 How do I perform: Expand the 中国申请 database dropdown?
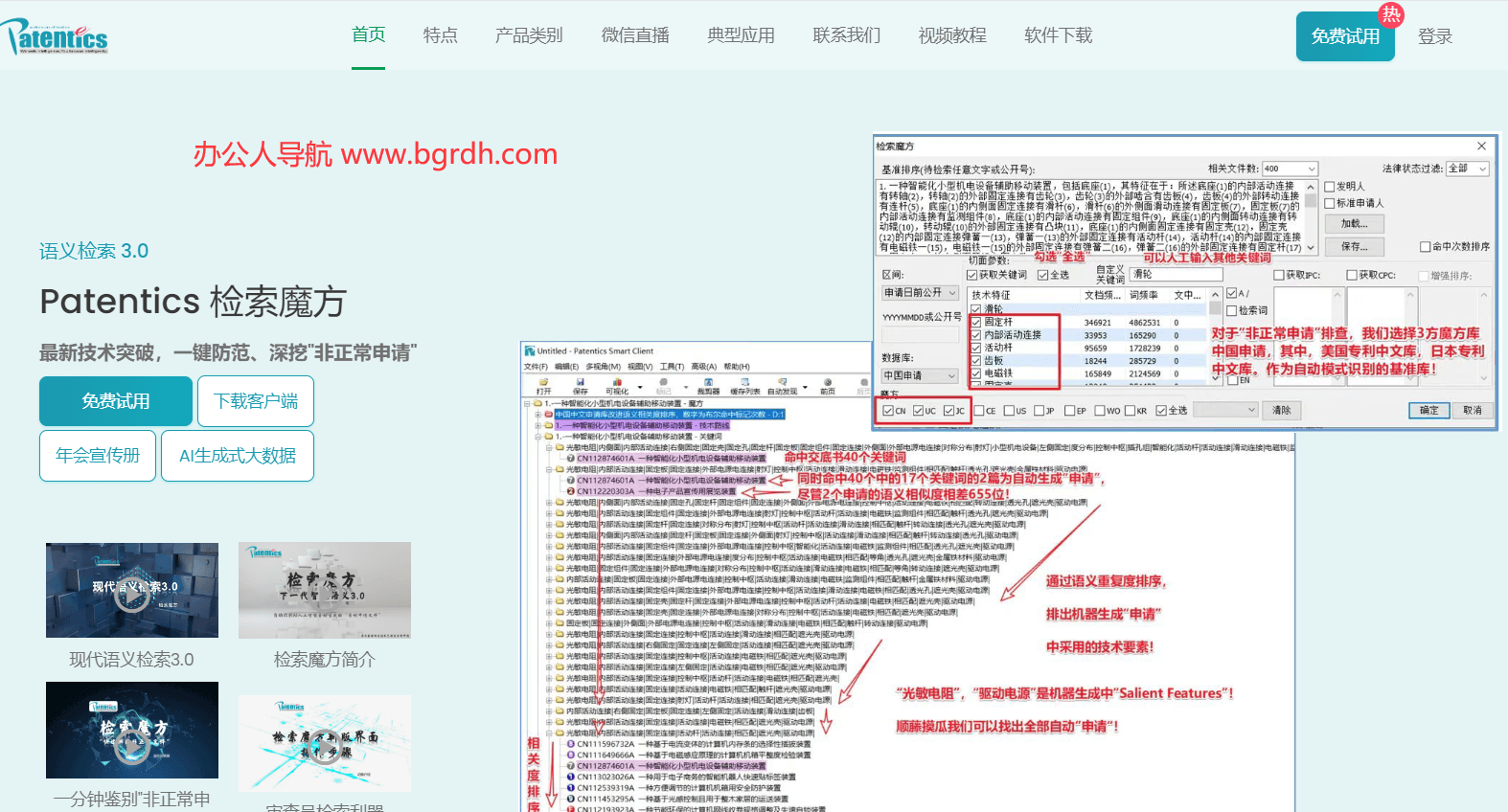(919, 375)
